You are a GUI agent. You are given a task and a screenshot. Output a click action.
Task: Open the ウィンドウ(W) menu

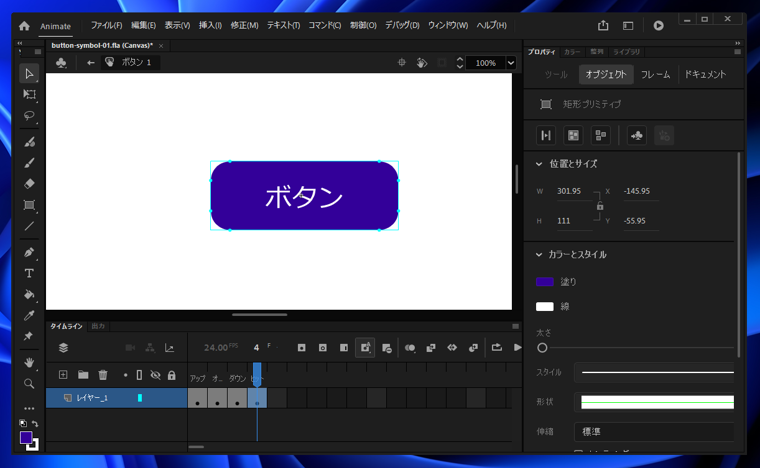click(x=448, y=26)
